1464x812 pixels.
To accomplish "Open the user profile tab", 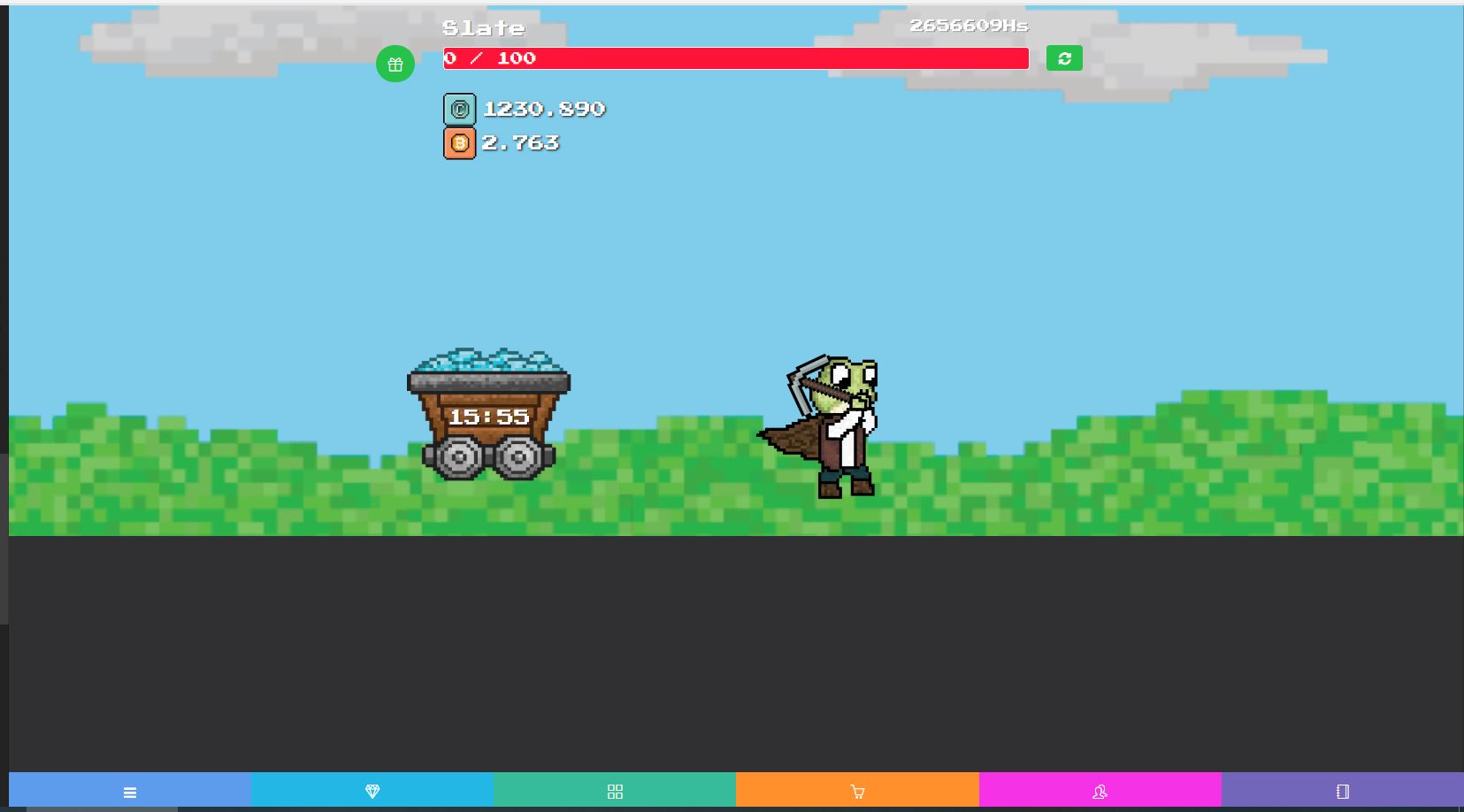I will point(1100,792).
